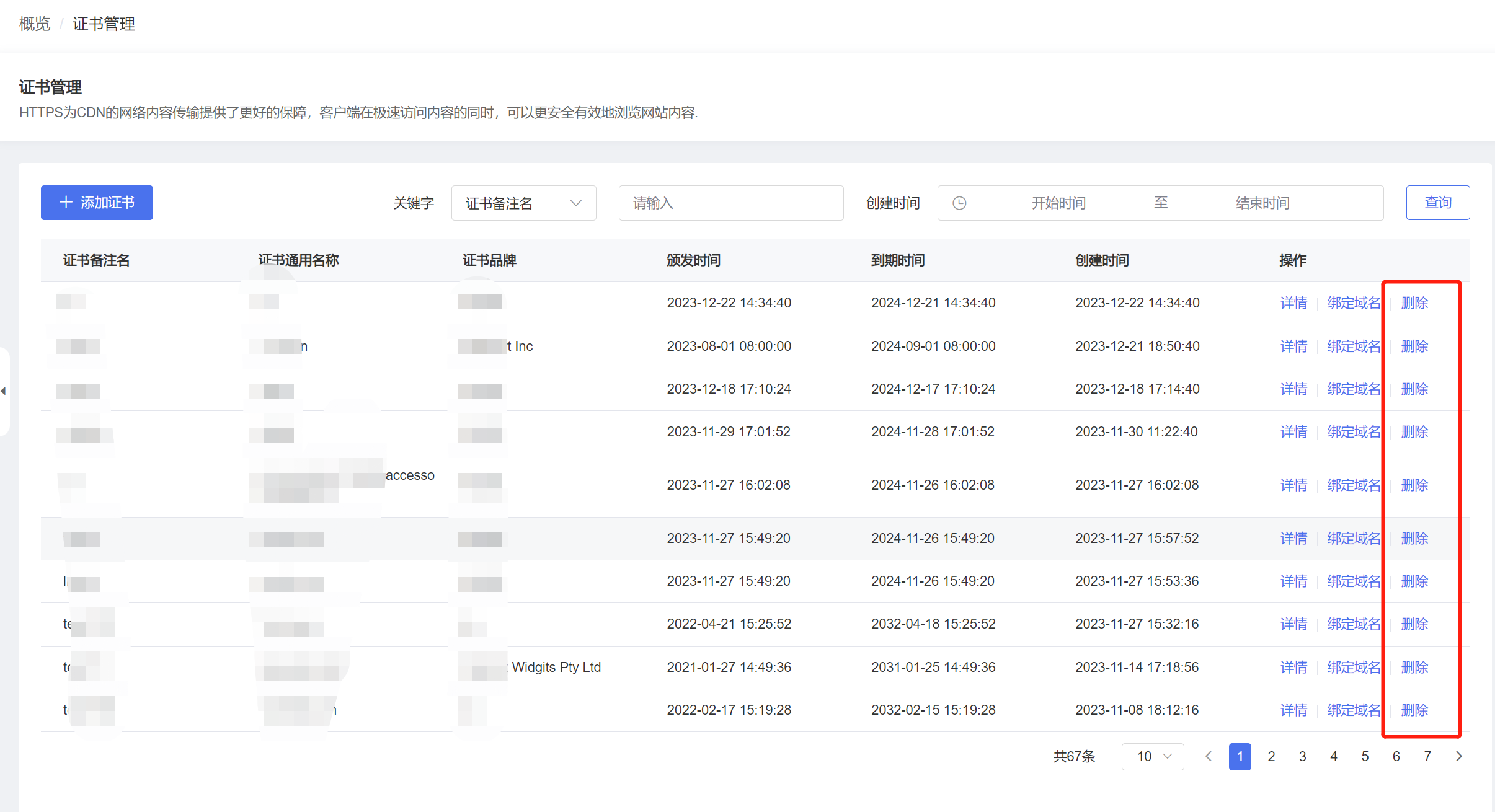
Task: Delete the certificate created 2023-12-18 17:14:40
Action: click(x=1414, y=389)
